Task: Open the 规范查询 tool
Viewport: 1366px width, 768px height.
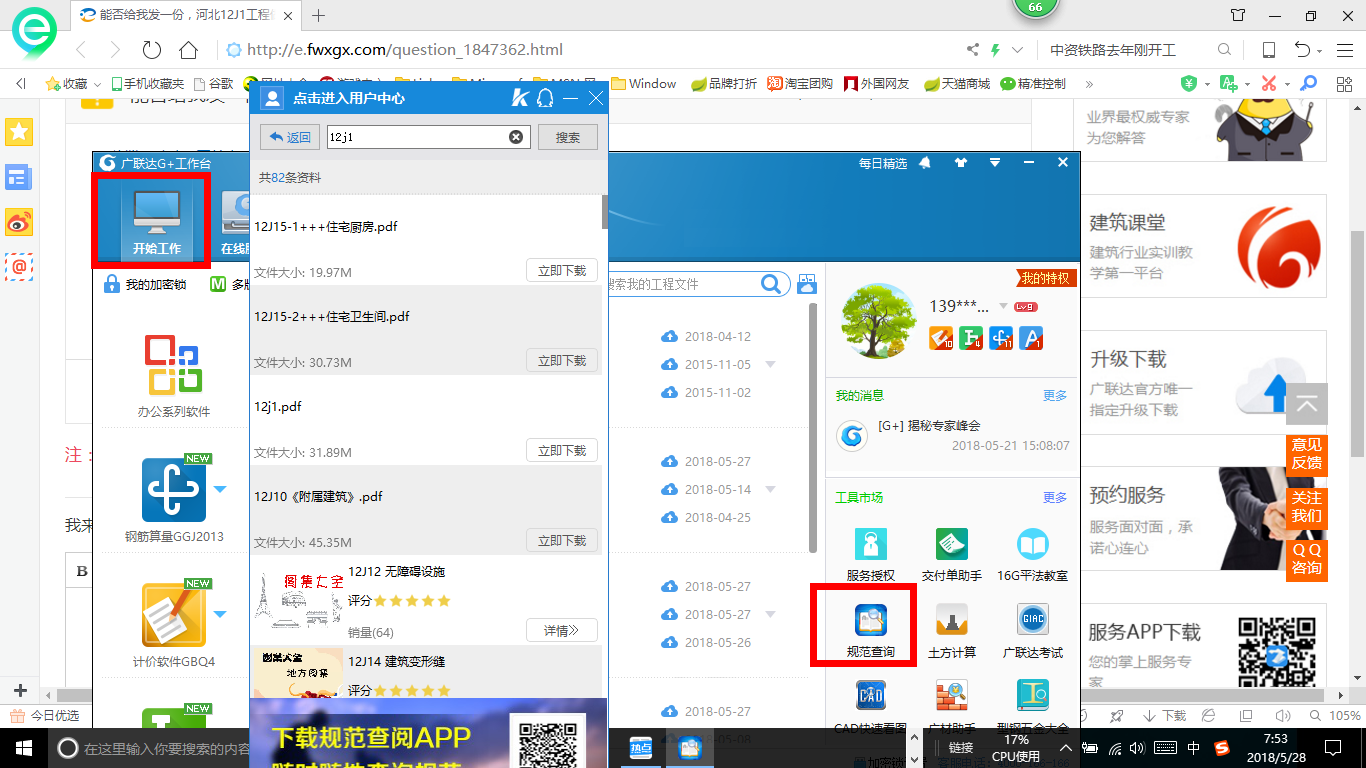Action: coord(870,632)
